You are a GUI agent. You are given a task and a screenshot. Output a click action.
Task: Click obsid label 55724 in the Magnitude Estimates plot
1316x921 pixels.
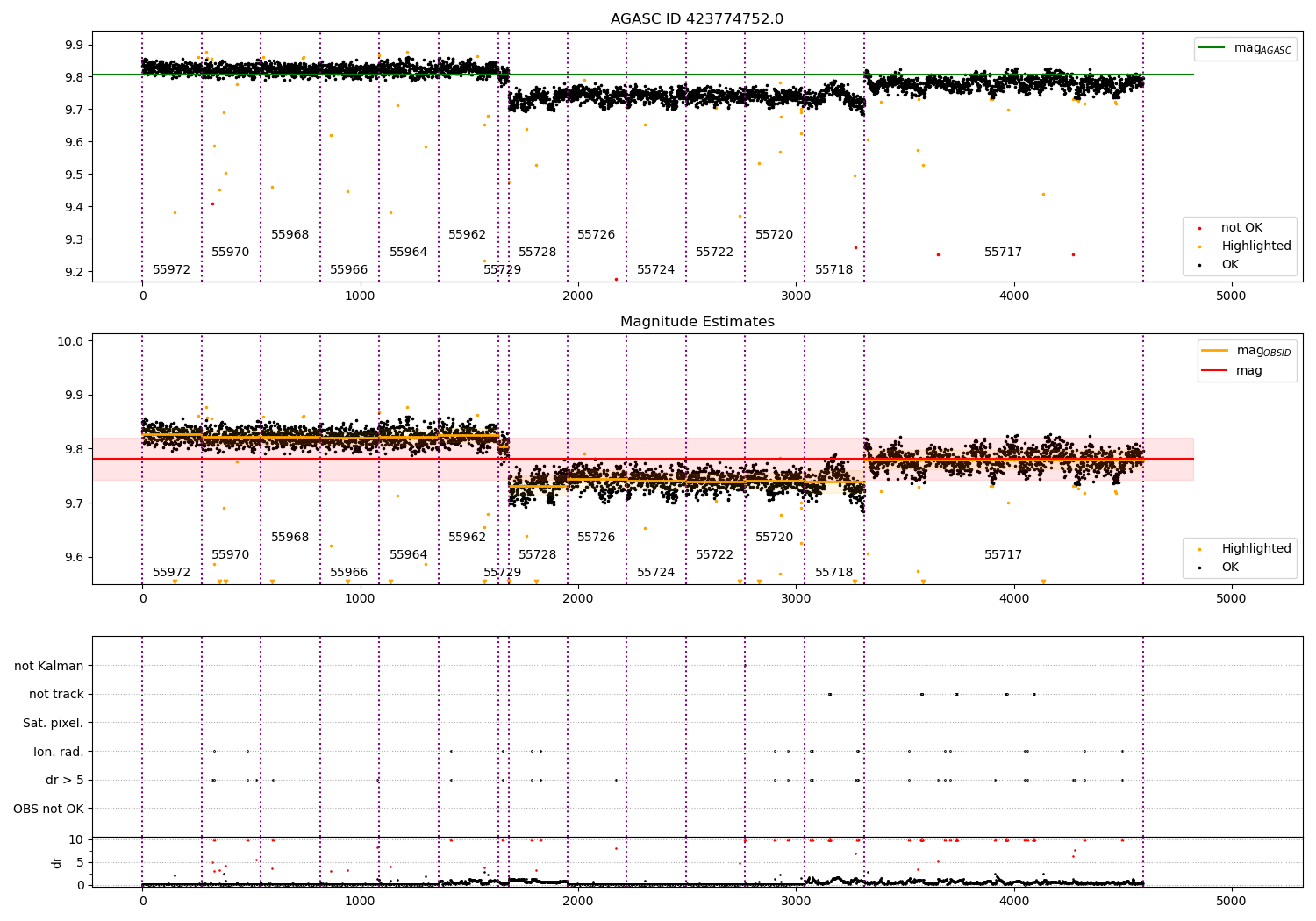pos(656,573)
